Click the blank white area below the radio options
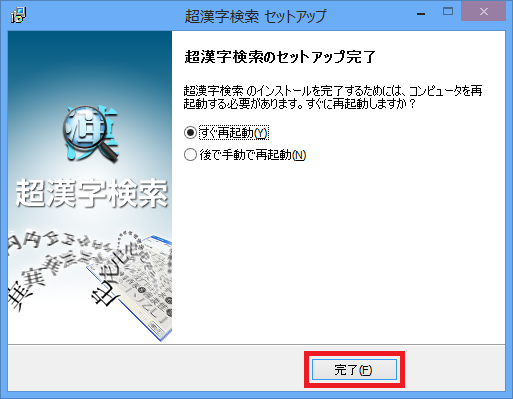The height and width of the screenshot is (399, 513). coord(338,253)
